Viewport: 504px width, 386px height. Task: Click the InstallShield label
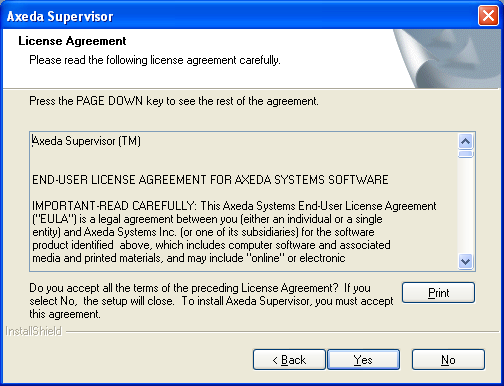pos(34,331)
